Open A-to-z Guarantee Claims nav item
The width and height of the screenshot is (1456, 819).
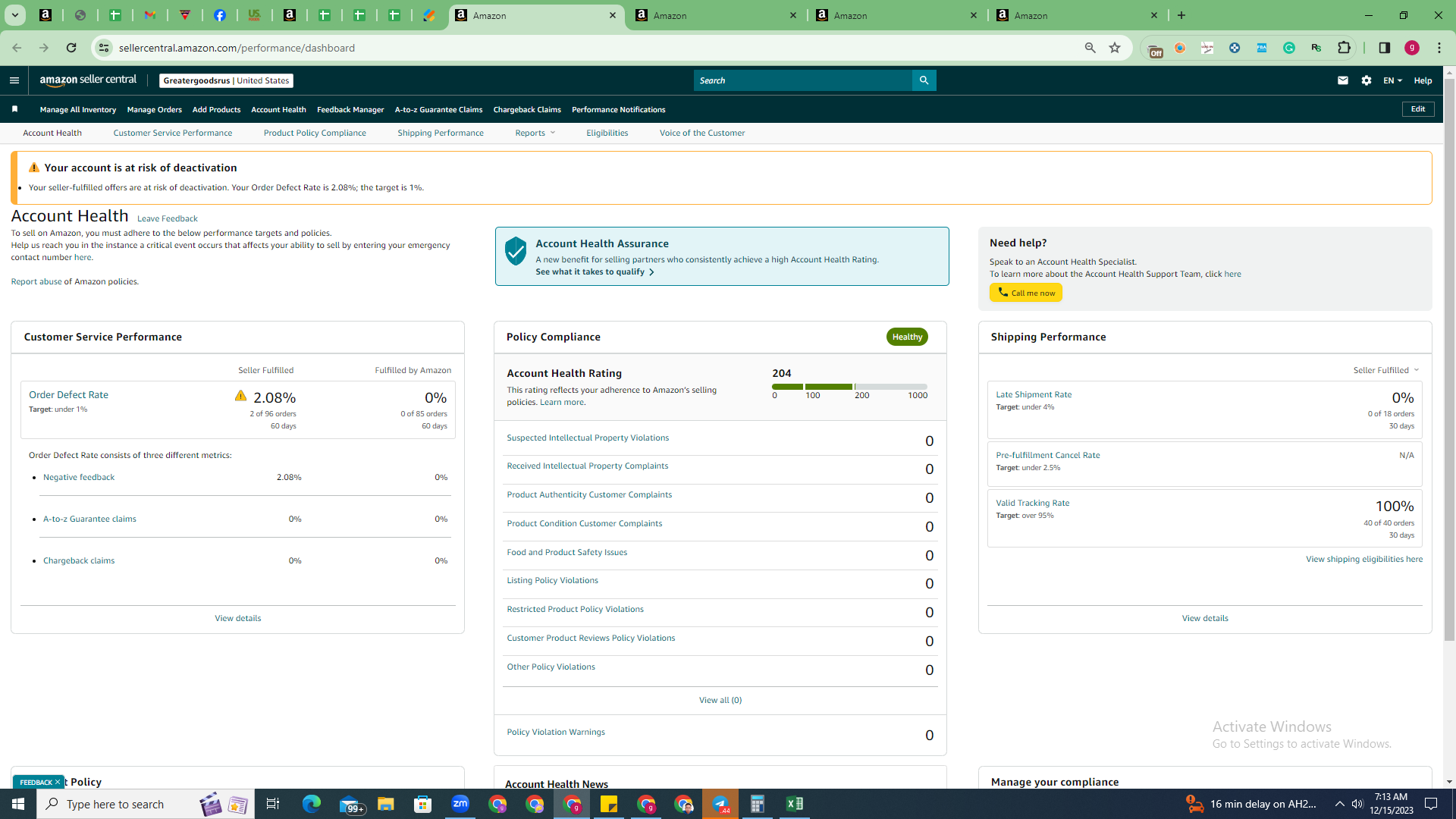438,109
